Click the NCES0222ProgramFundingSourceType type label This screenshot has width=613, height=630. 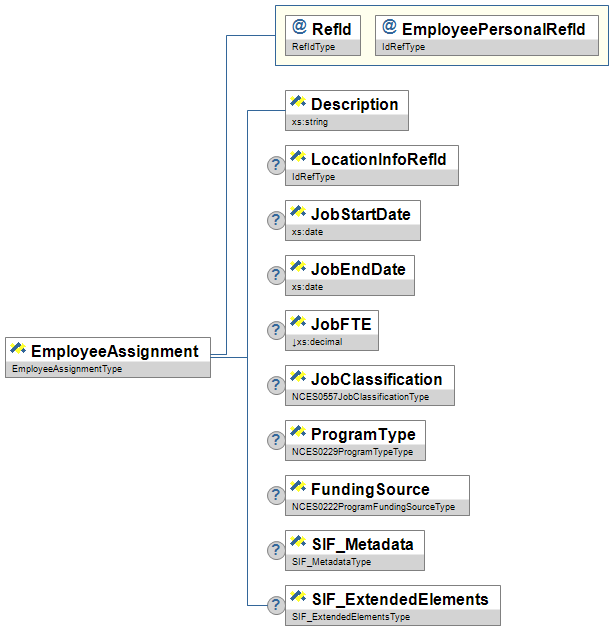pyautogui.click(x=373, y=507)
